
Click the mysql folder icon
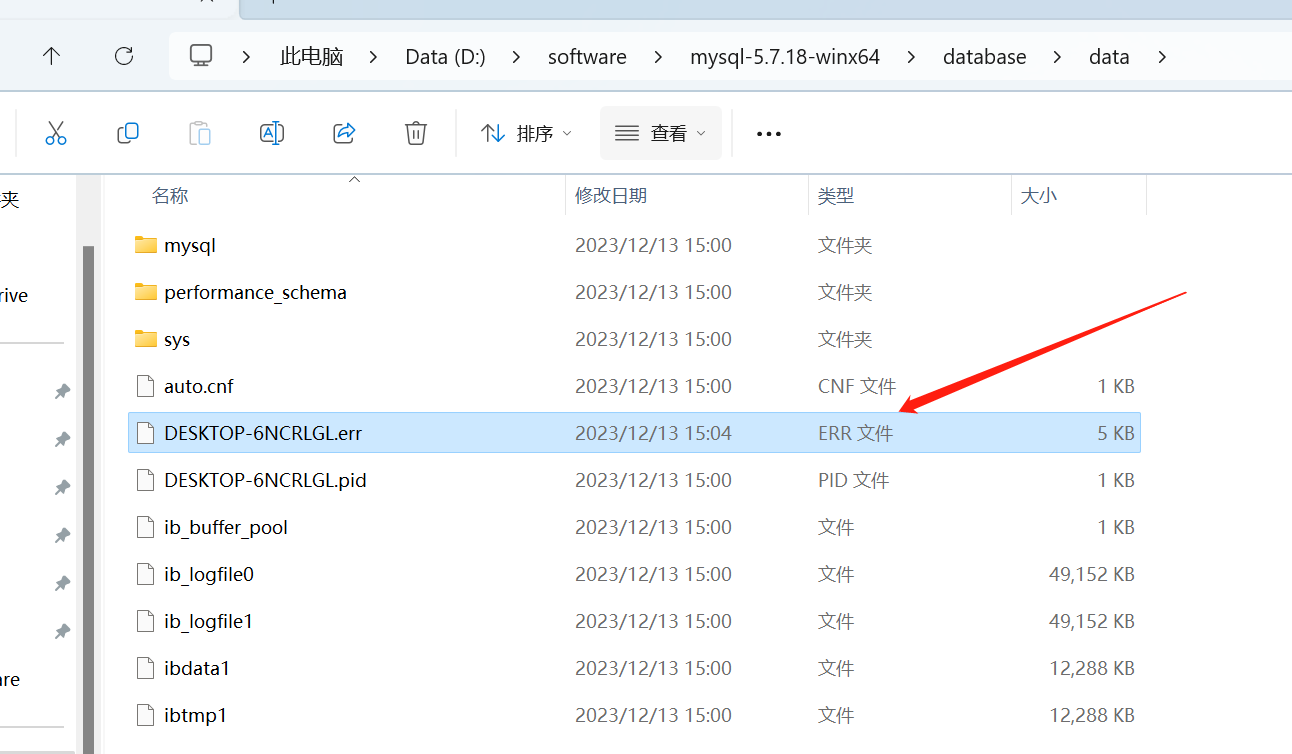click(x=146, y=245)
